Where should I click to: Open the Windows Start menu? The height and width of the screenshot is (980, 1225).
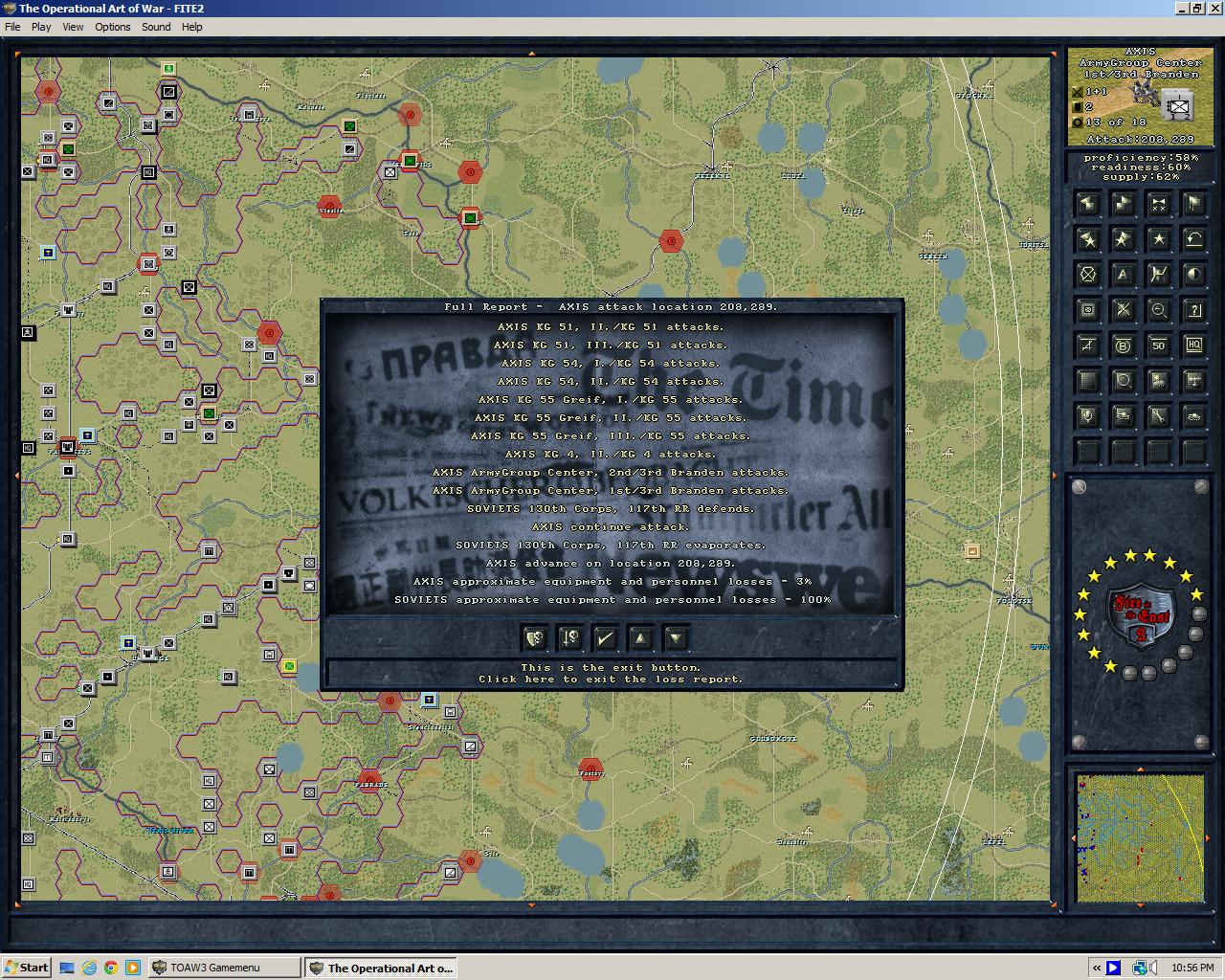pos(27,968)
